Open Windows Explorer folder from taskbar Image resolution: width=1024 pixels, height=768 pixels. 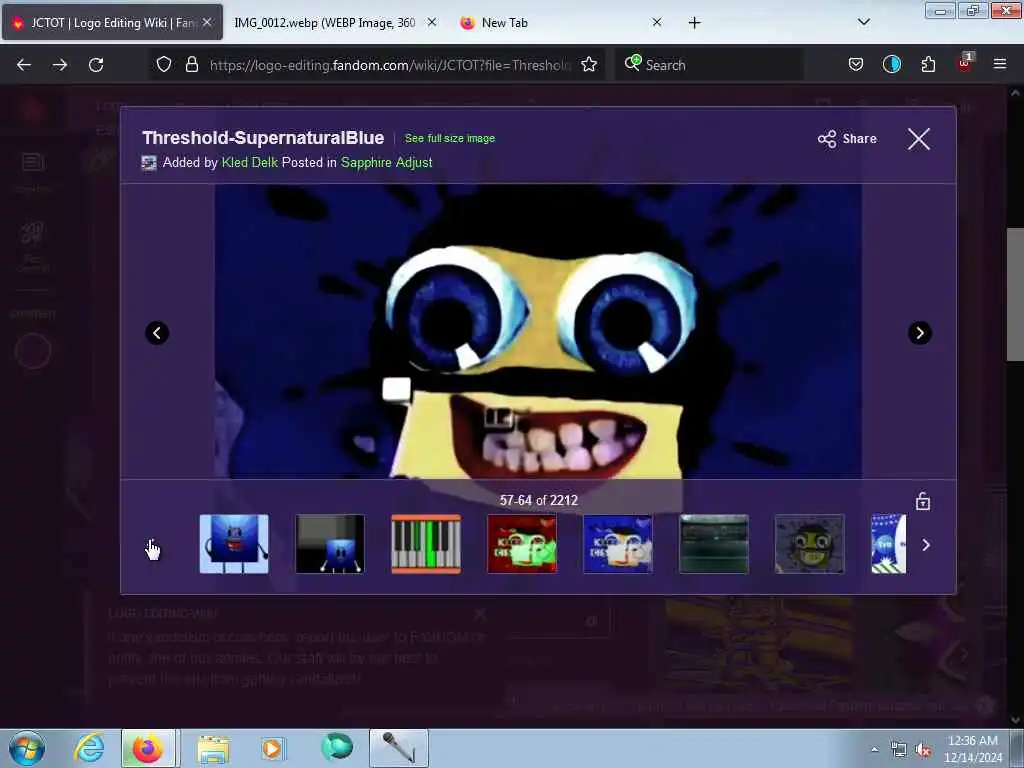pyautogui.click(x=213, y=748)
